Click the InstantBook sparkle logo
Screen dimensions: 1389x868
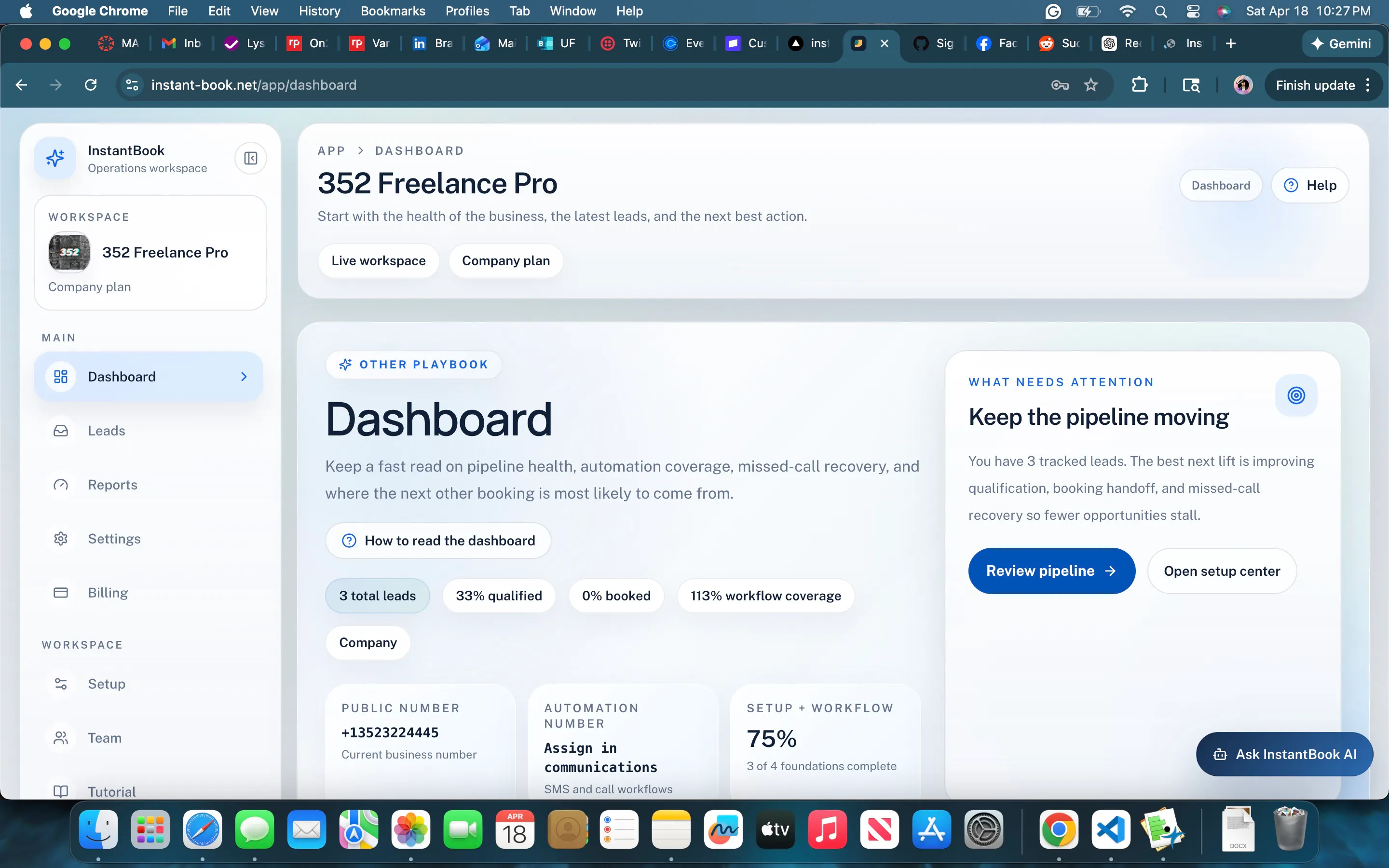55,158
